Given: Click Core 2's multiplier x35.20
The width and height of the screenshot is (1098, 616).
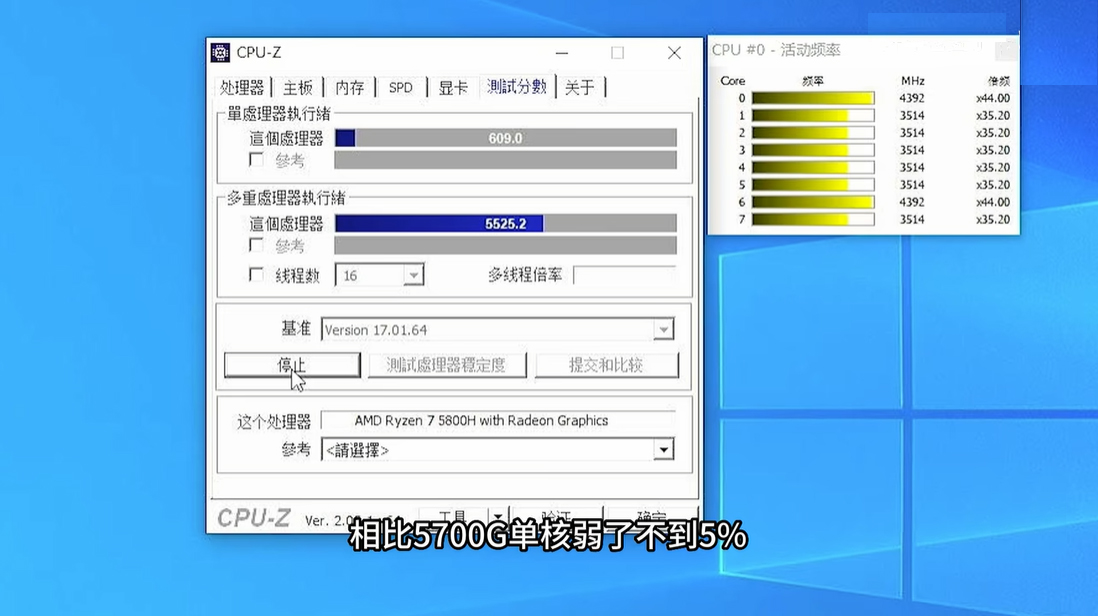Looking at the screenshot, I should pos(993,133).
